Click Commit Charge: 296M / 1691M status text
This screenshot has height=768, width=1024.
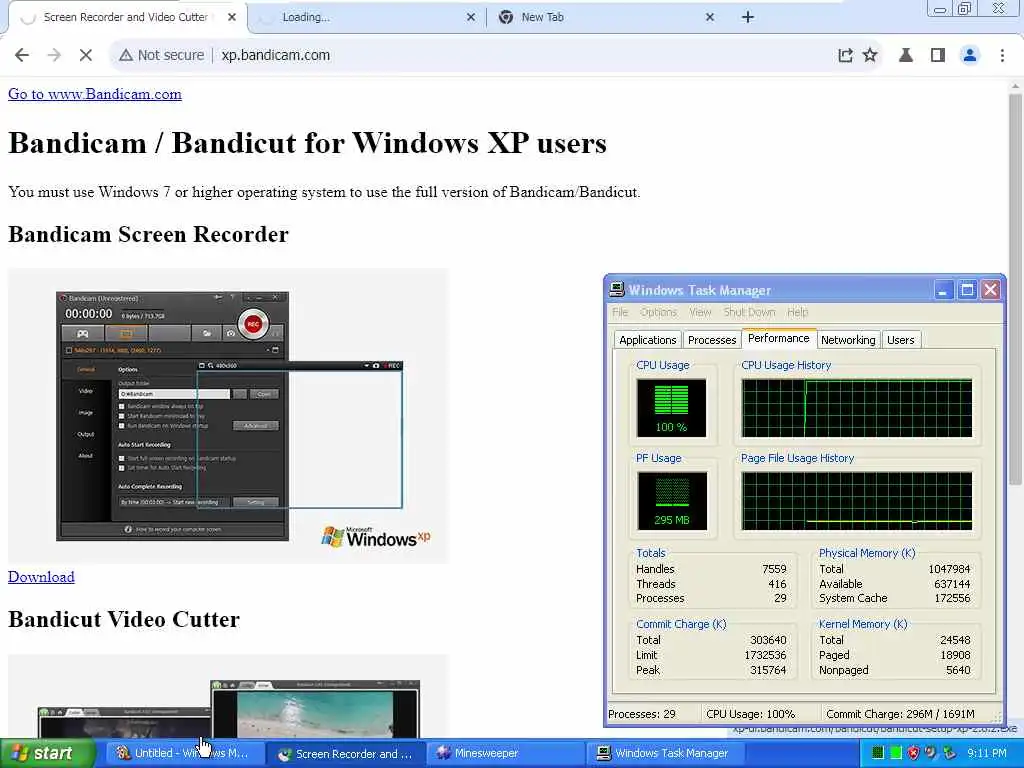(900, 714)
